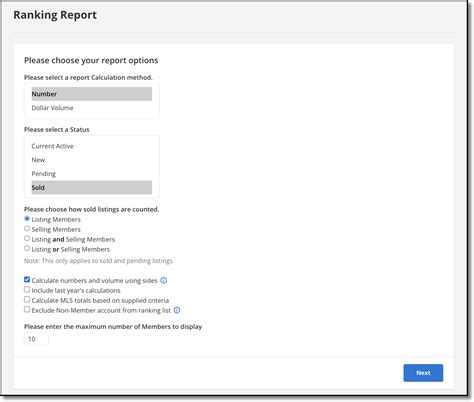Click the Next button
Screen dimensions: 474x402
pos(423,373)
